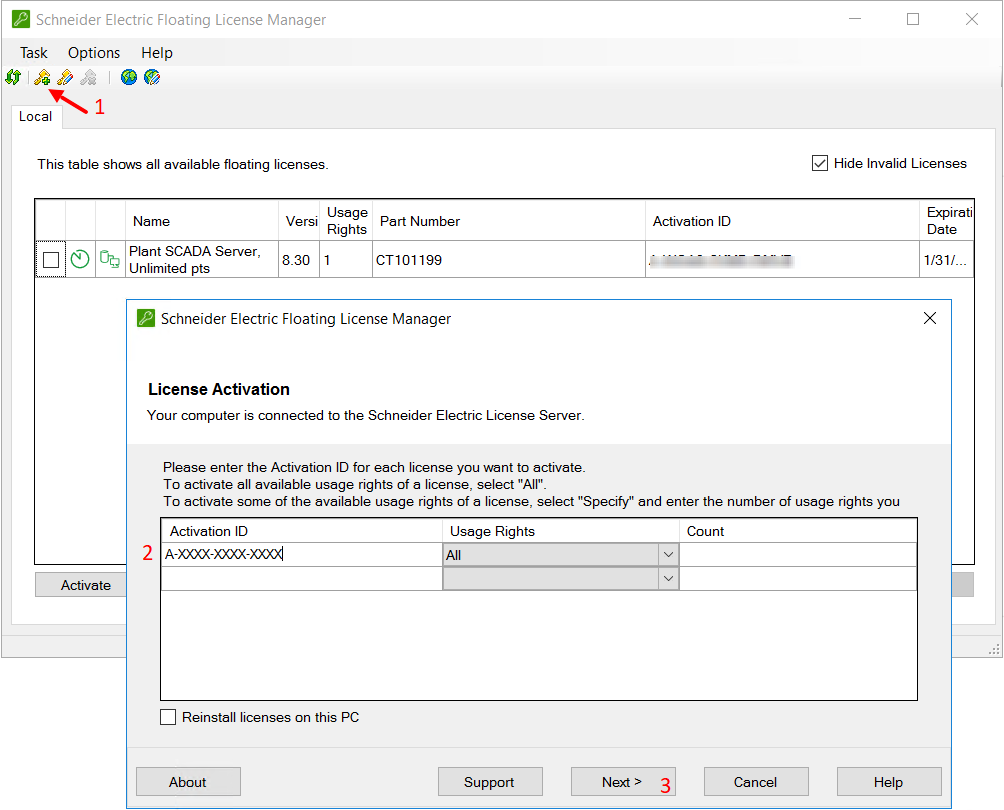
Task: Click the Plant SCADA Server, Unlimited pts cell
Action: [202, 259]
